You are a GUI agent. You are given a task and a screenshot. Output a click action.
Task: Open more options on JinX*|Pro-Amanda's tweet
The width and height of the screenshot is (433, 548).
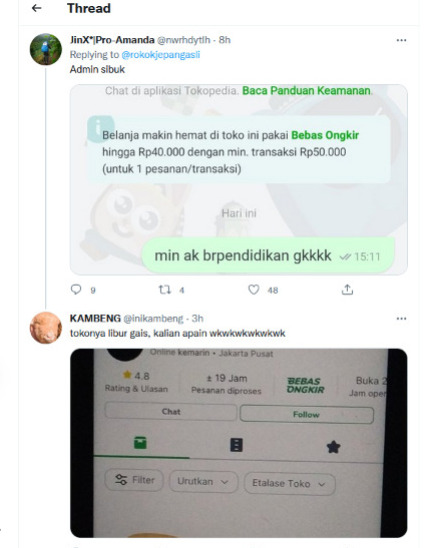tap(401, 40)
